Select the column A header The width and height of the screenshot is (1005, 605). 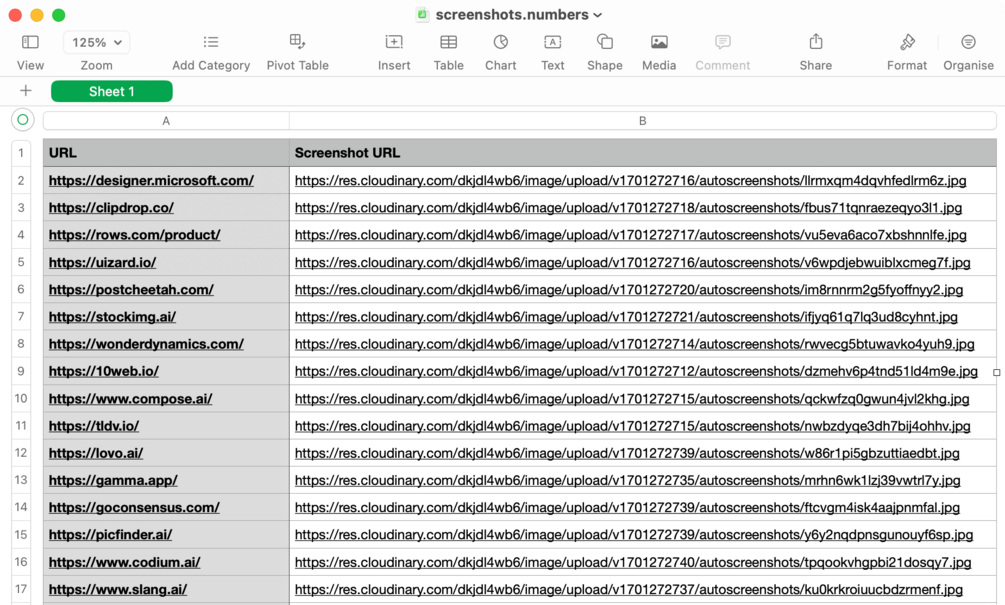pyautogui.click(x=166, y=121)
